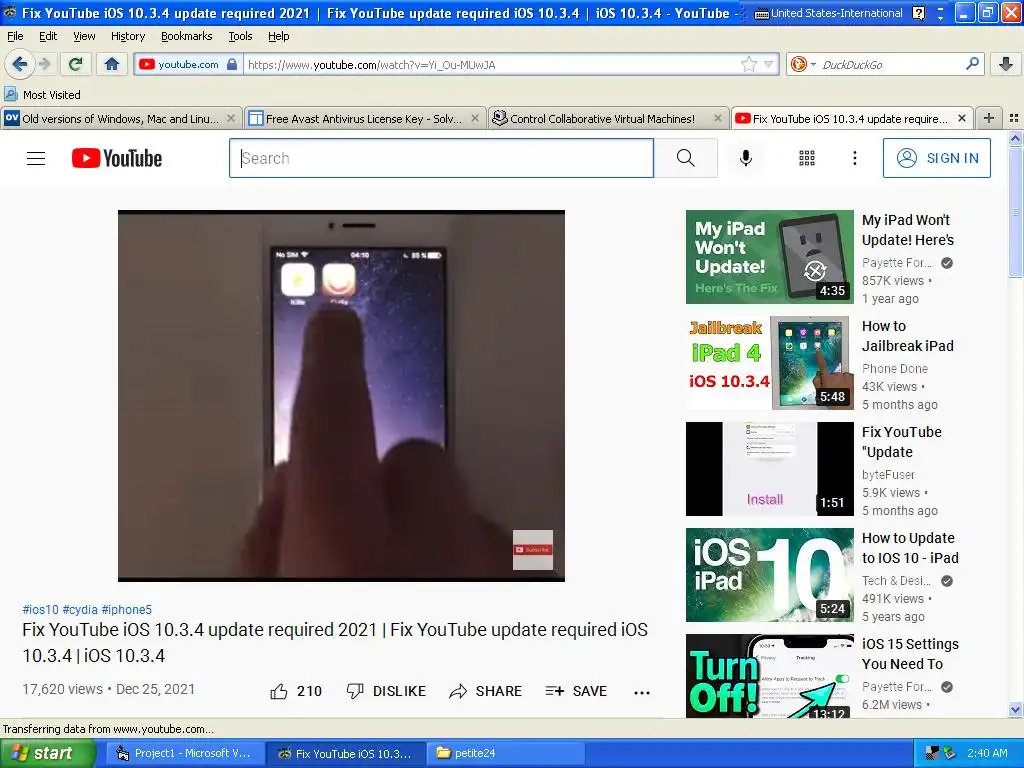Click the page scrollbar up arrow
This screenshot has width=1024, height=768.
[x=1015, y=138]
